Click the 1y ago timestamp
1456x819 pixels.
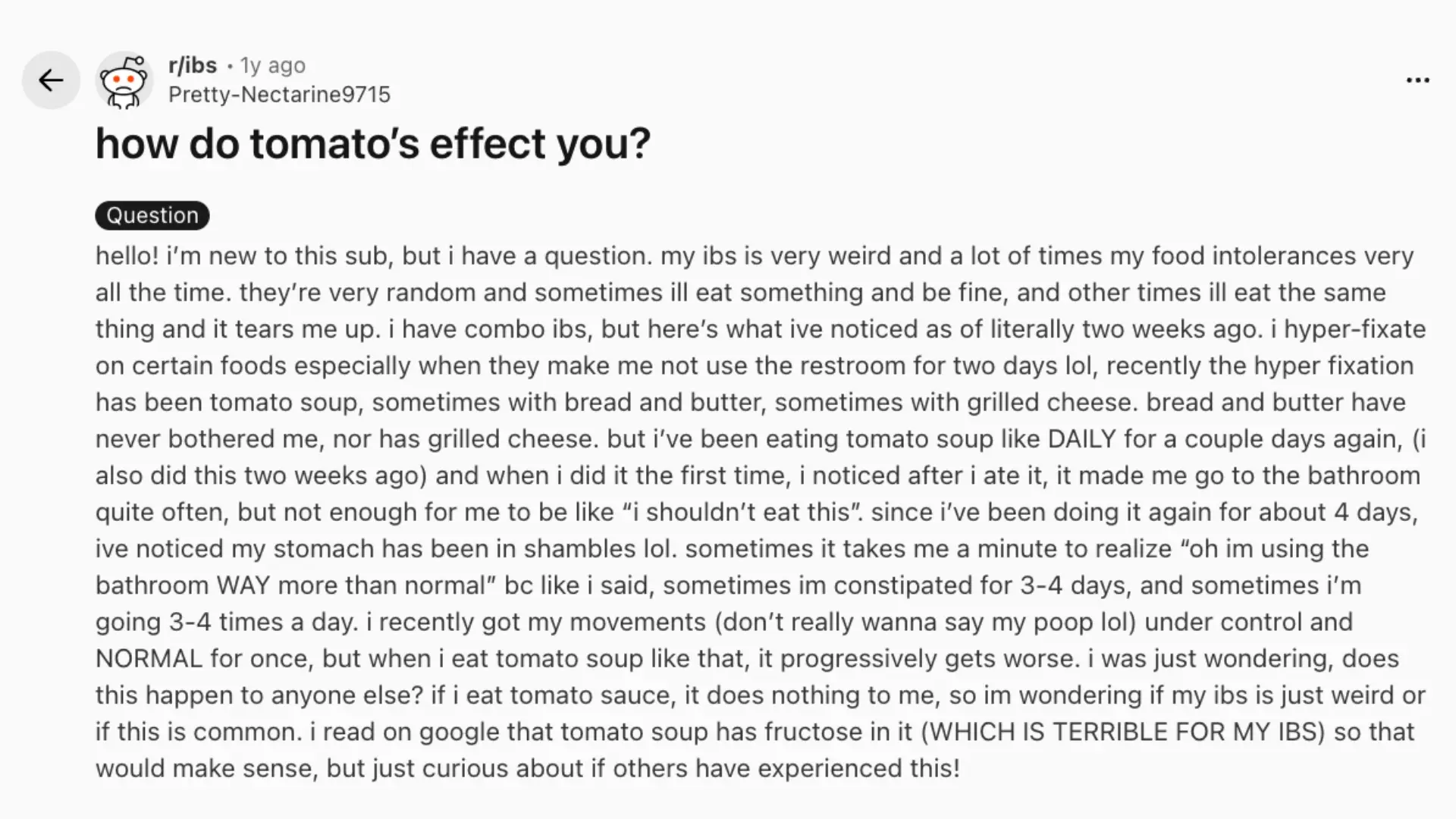(271, 65)
